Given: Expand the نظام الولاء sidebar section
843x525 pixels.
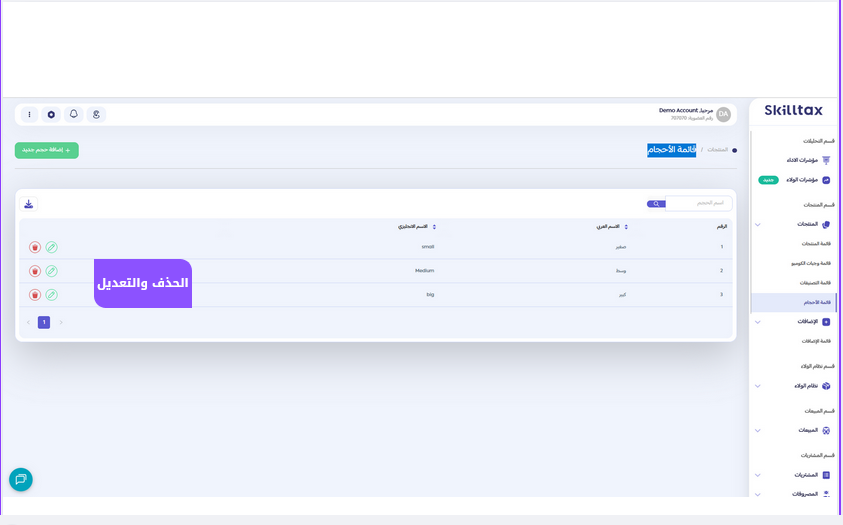Looking at the screenshot, I should tap(757, 386).
